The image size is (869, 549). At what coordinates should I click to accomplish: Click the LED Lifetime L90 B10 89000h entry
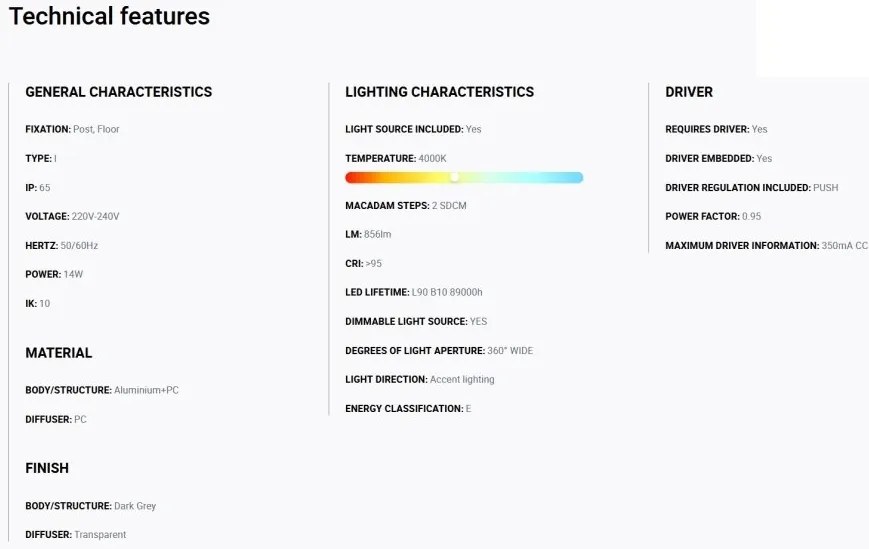(x=413, y=292)
